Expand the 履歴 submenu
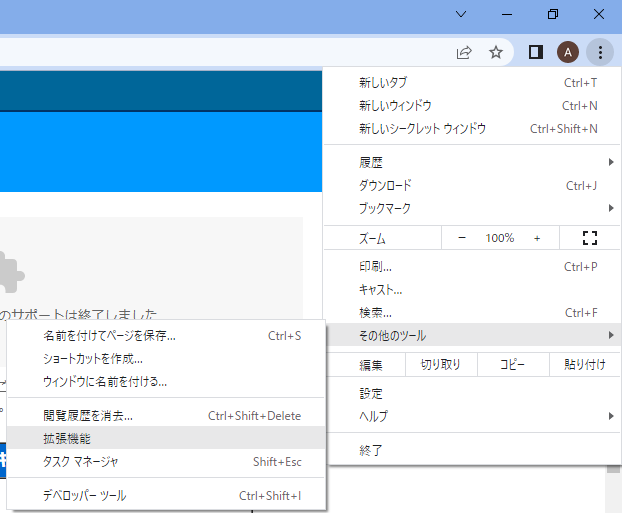Image resolution: width=622 pixels, height=513 pixels. [x=472, y=162]
